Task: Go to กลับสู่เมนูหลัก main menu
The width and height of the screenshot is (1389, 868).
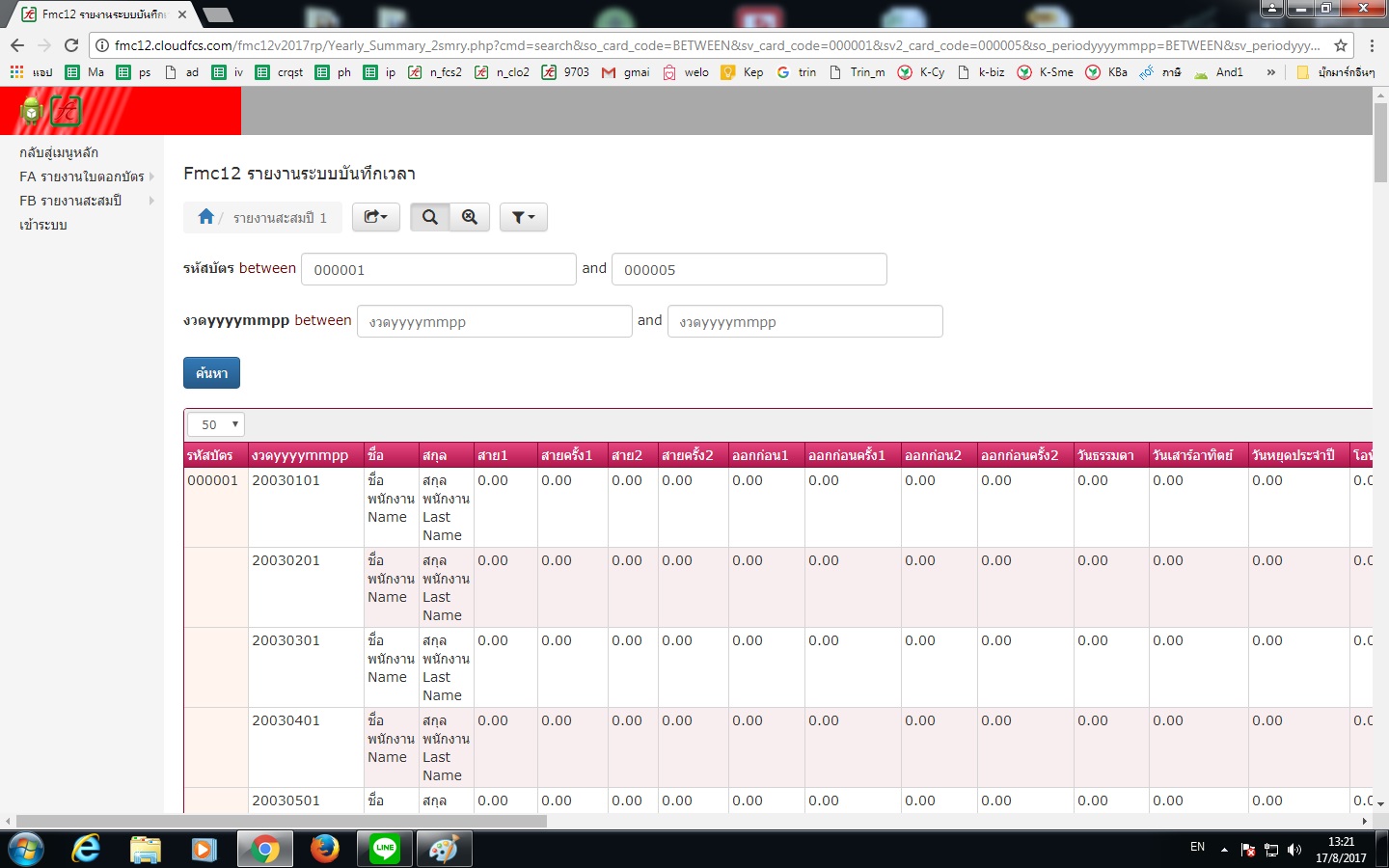Action: [x=59, y=152]
